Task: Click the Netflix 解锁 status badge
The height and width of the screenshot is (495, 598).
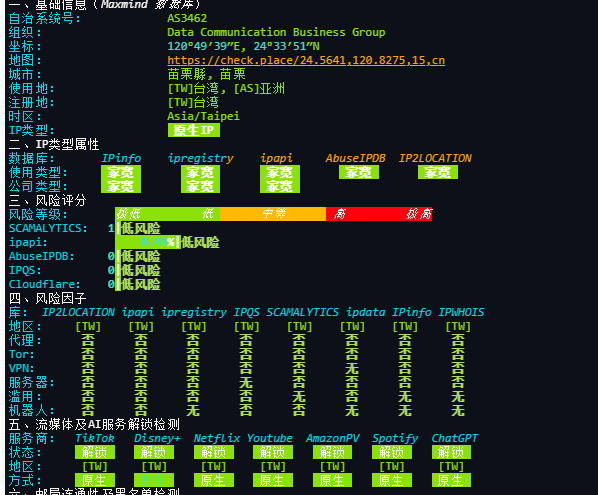Action: coord(214,452)
